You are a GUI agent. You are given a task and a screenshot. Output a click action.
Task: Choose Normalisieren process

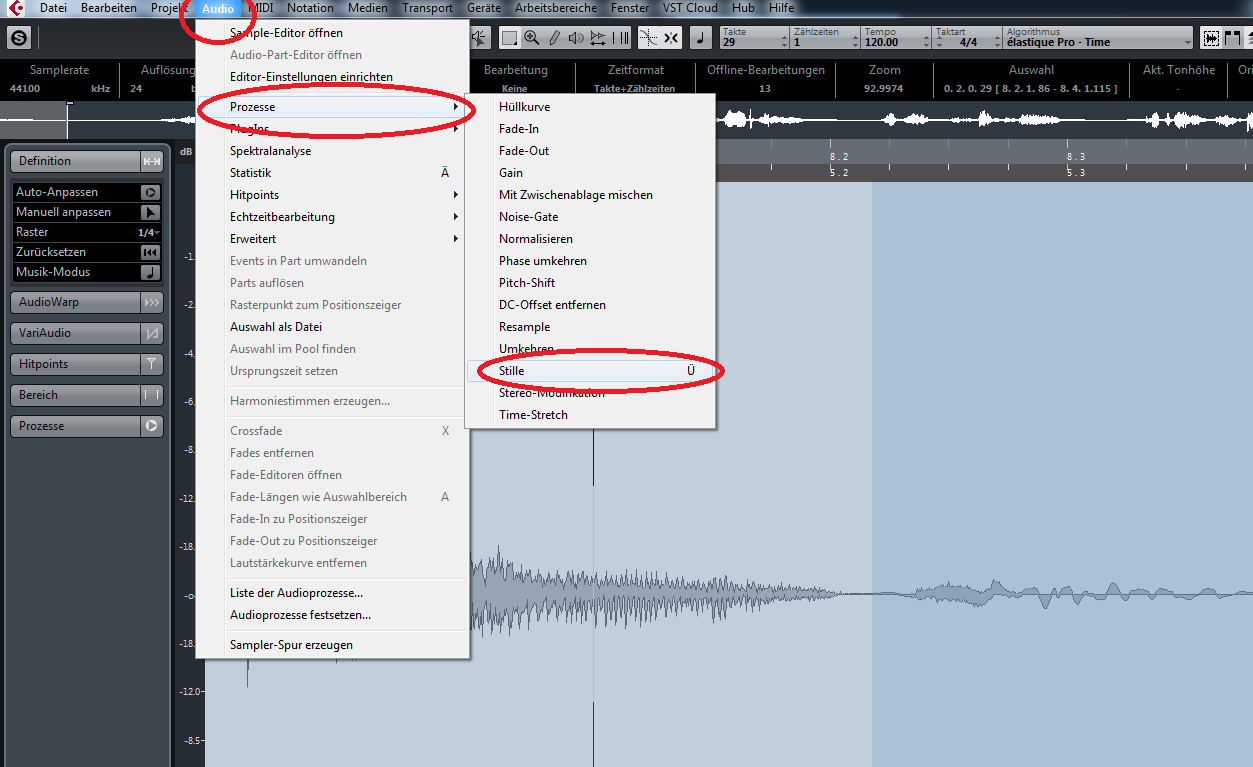[591, 239]
